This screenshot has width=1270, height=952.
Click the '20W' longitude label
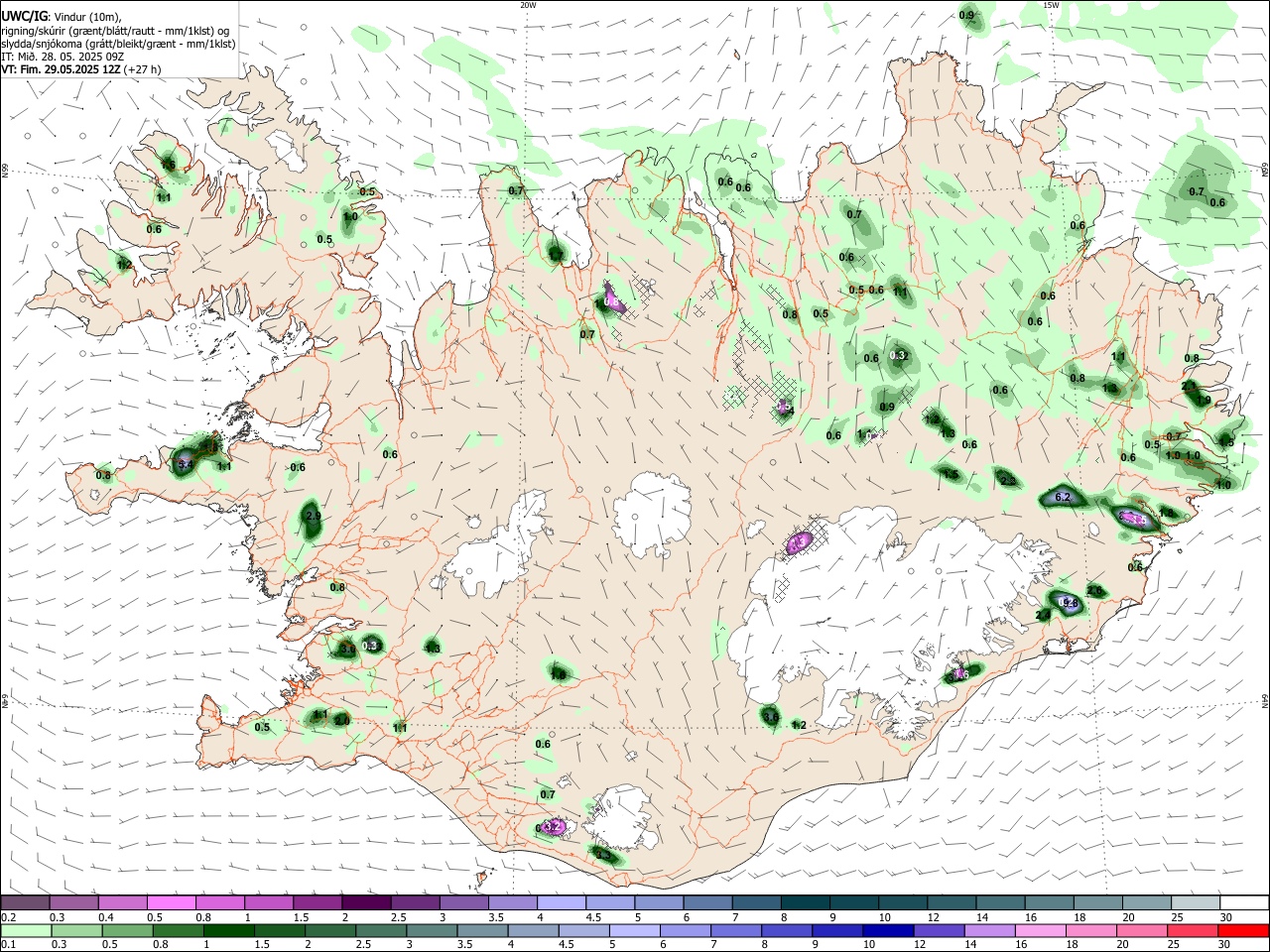pyautogui.click(x=528, y=5)
